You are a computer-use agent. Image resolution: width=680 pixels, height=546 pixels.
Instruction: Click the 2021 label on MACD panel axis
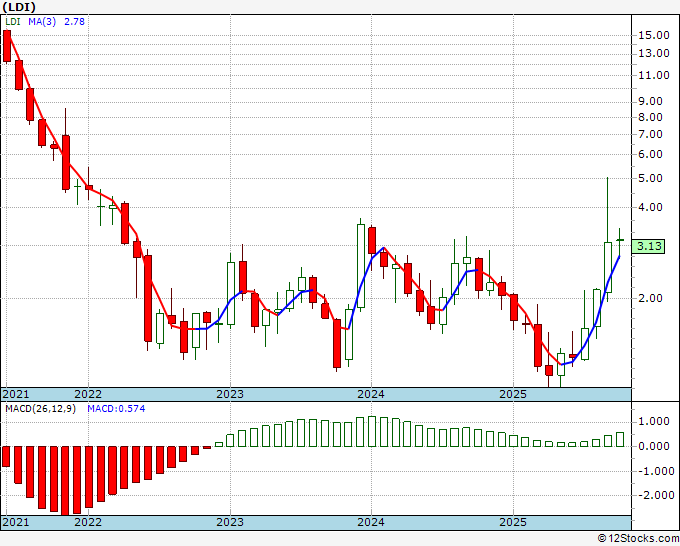point(16,522)
